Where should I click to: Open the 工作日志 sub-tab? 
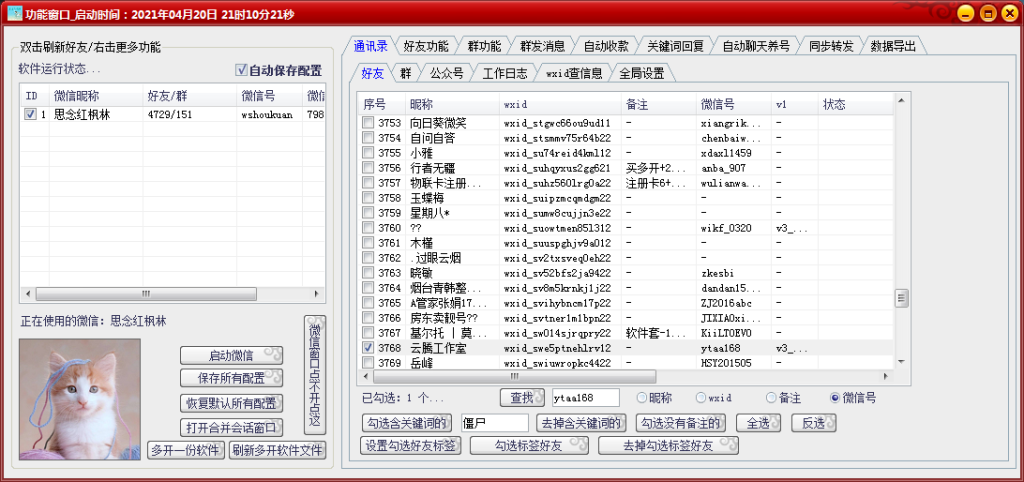[x=504, y=73]
